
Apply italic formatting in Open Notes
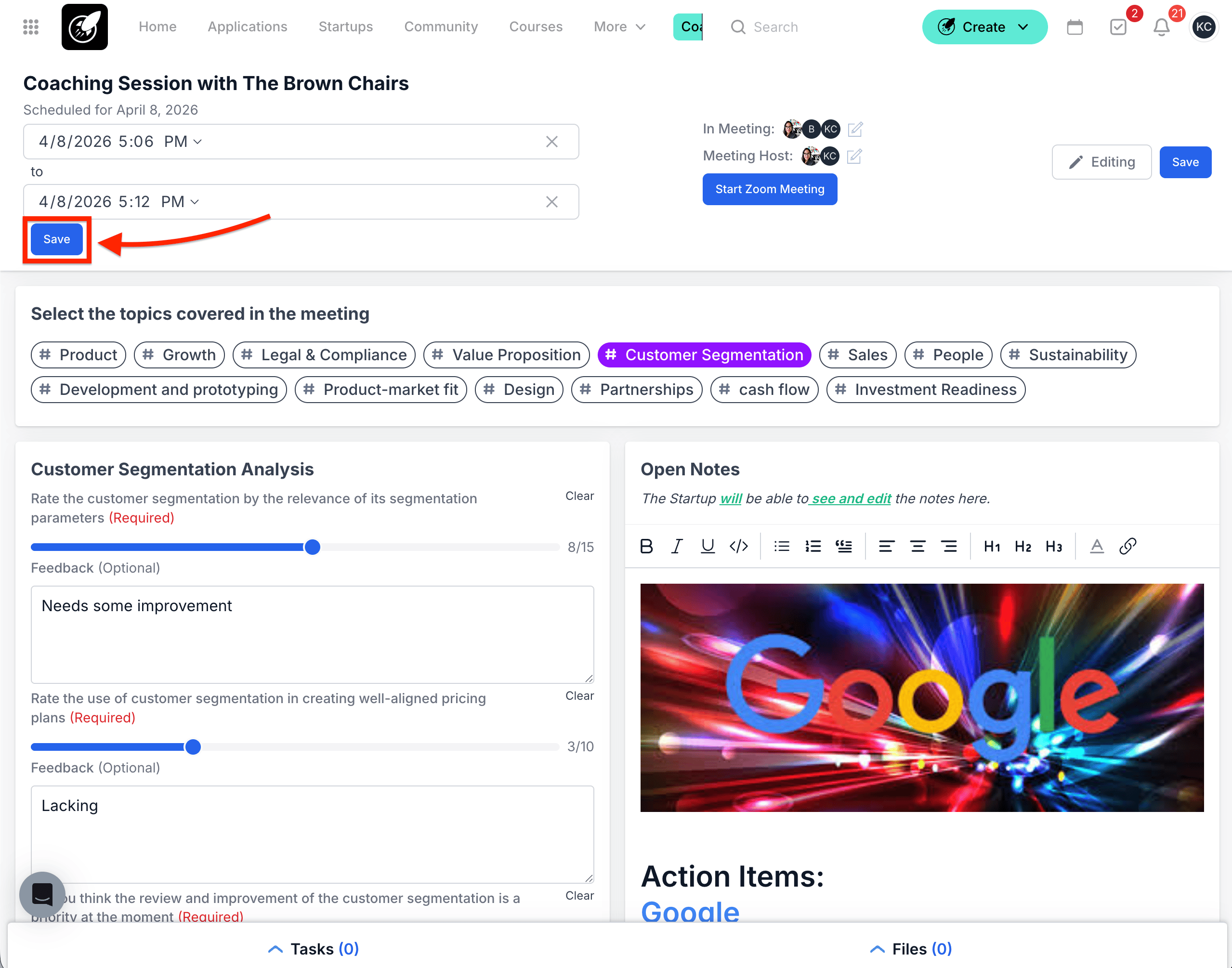pos(677,546)
